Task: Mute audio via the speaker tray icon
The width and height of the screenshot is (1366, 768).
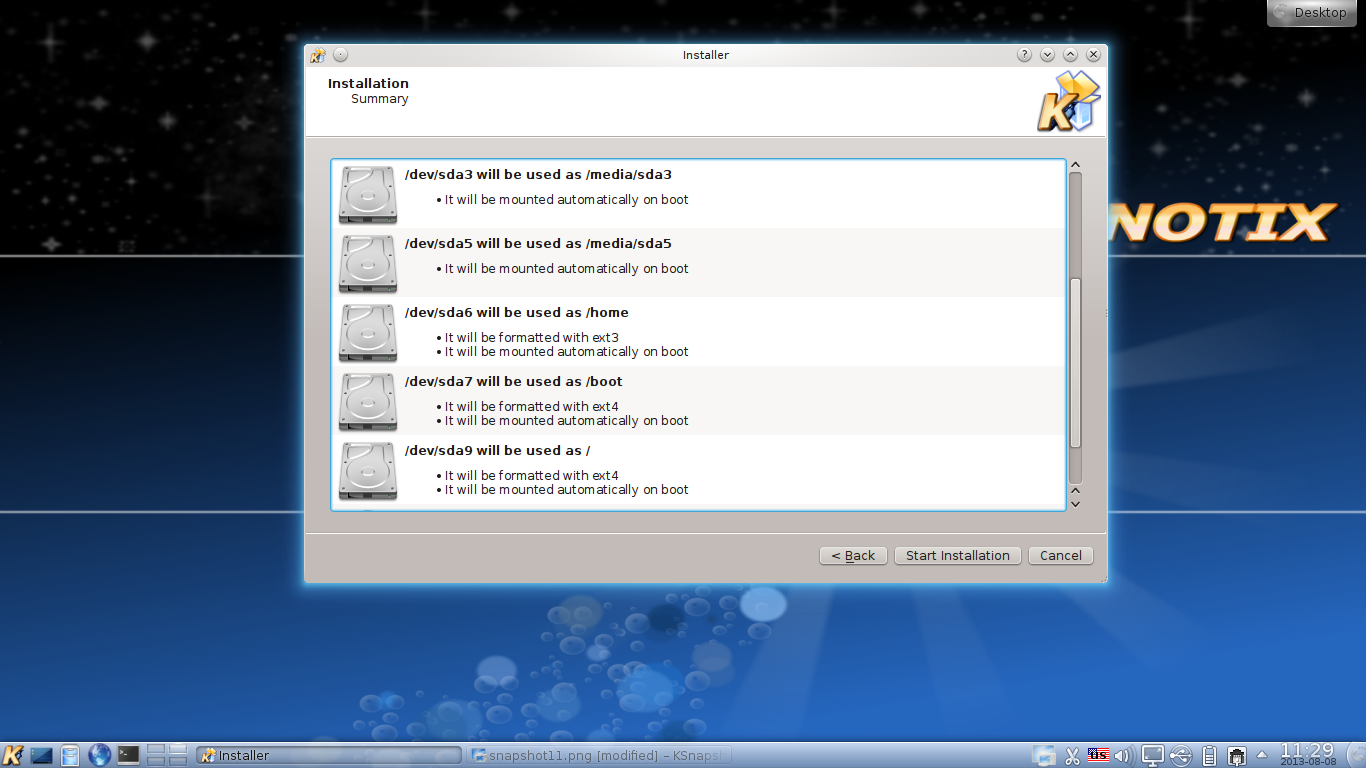Action: pos(1124,755)
